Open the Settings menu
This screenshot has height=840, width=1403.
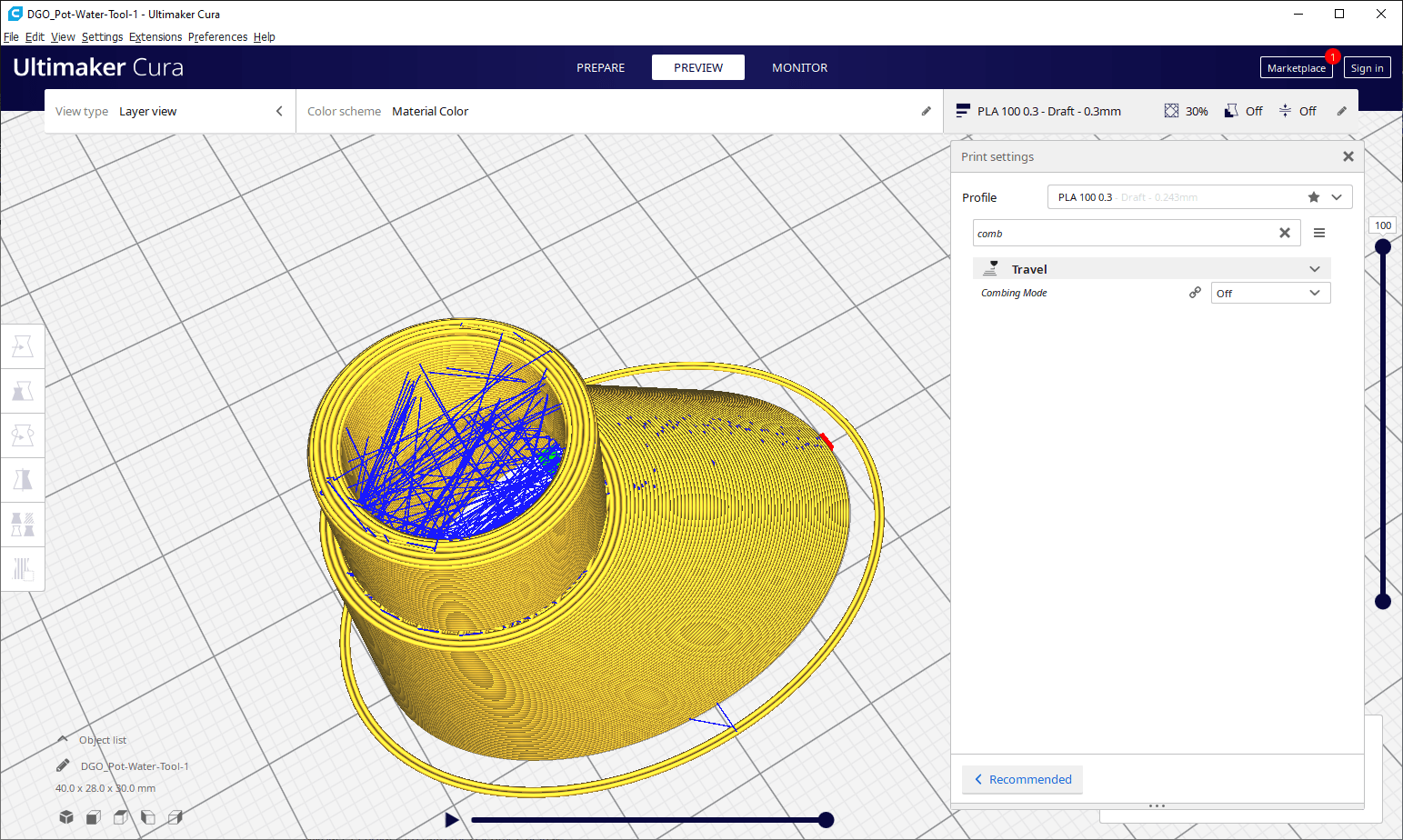[x=102, y=37]
